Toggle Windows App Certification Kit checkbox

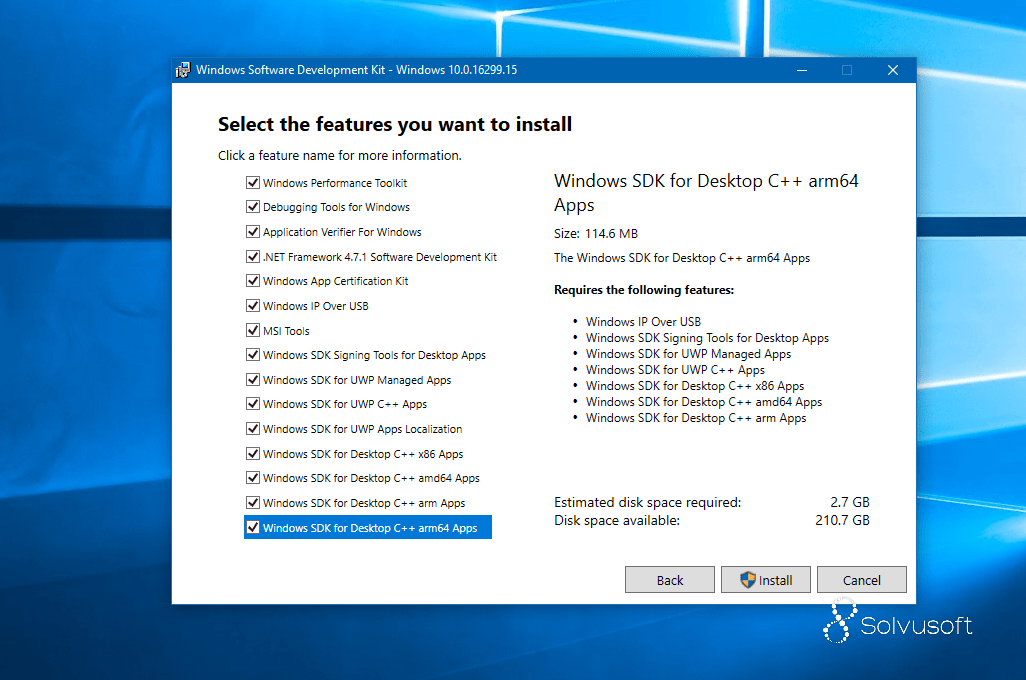253,281
